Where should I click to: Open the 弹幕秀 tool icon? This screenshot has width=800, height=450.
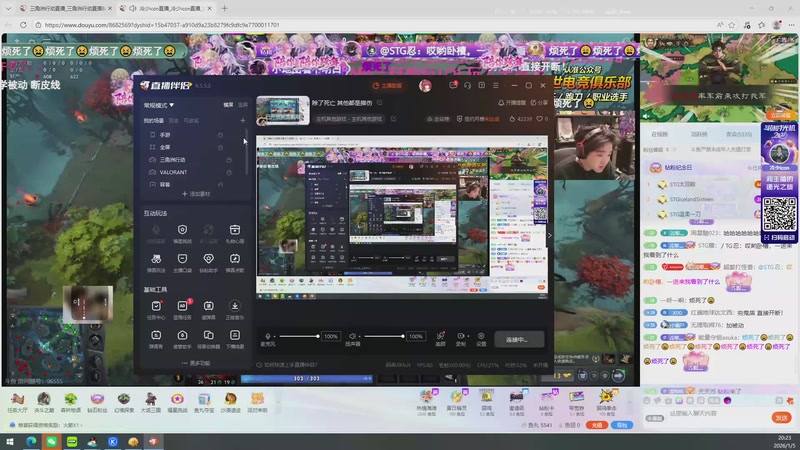click(x=156, y=336)
